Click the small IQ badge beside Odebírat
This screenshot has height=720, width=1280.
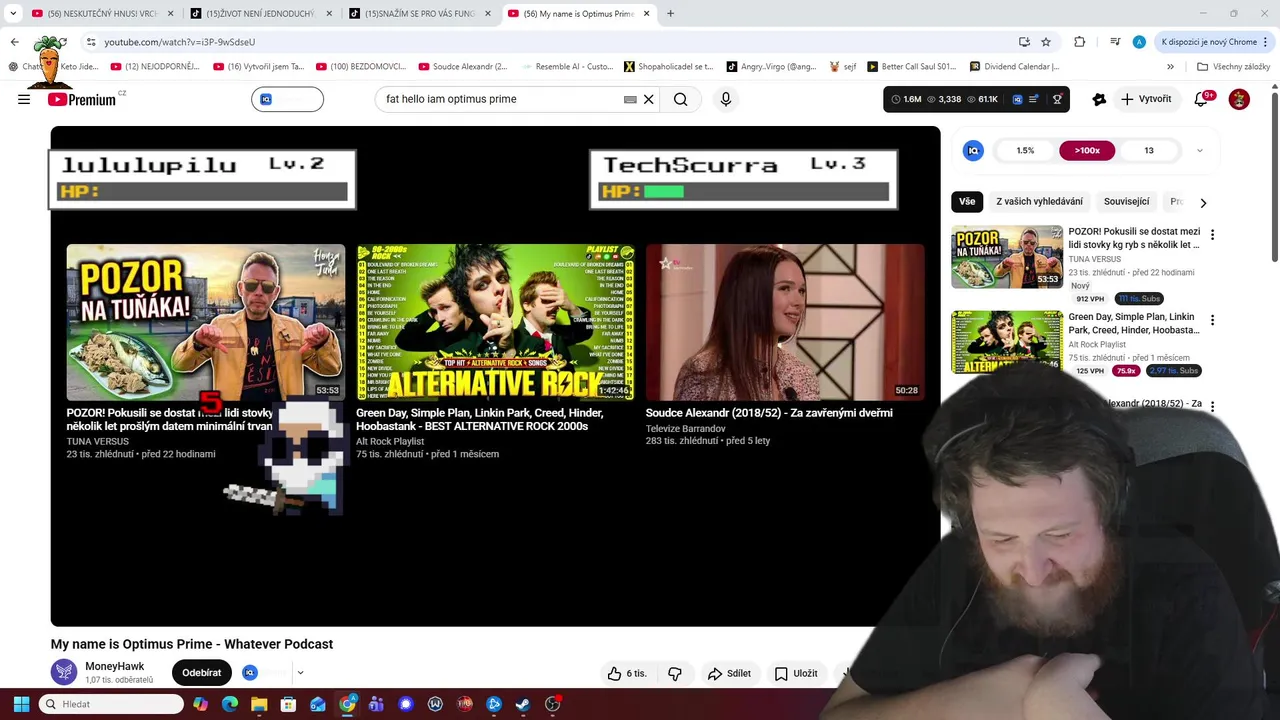click(x=250, y=673)
